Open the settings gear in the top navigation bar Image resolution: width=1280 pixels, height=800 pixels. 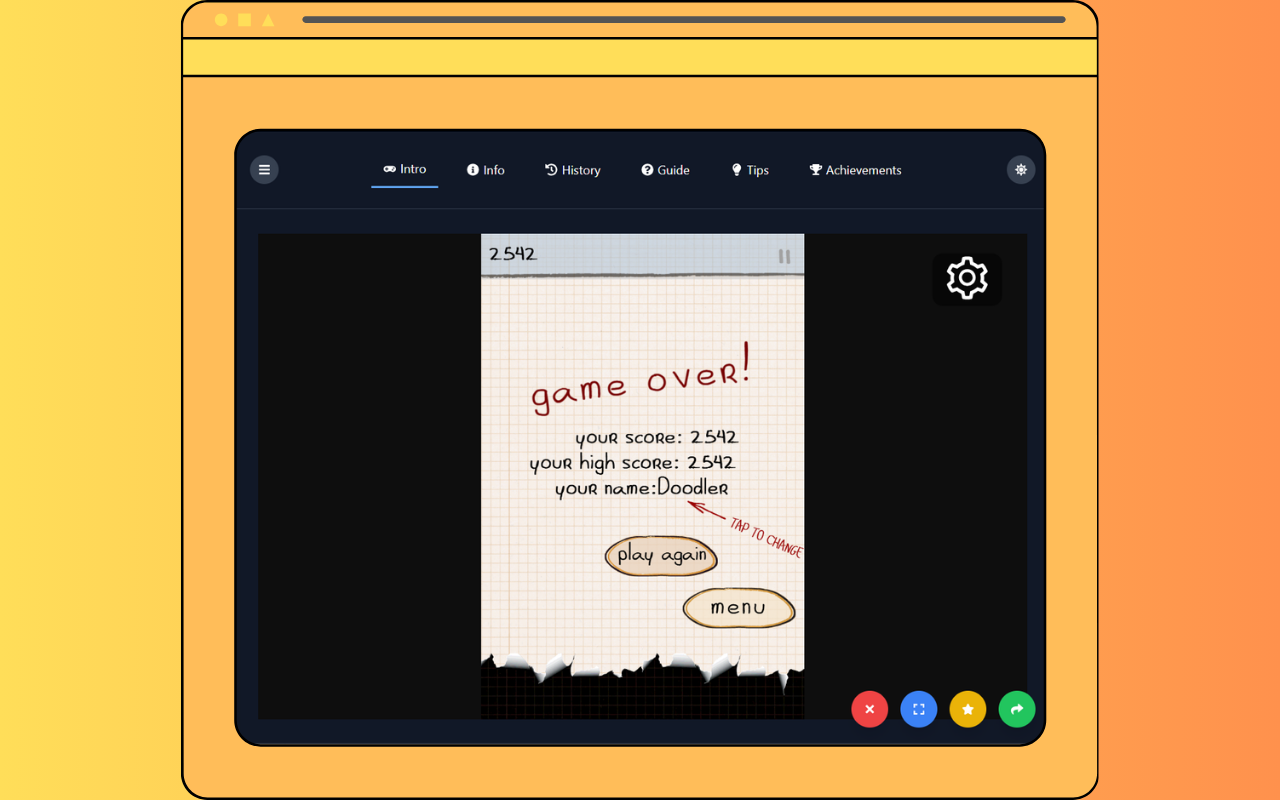pyautogui.click(x=1020, y=169)
